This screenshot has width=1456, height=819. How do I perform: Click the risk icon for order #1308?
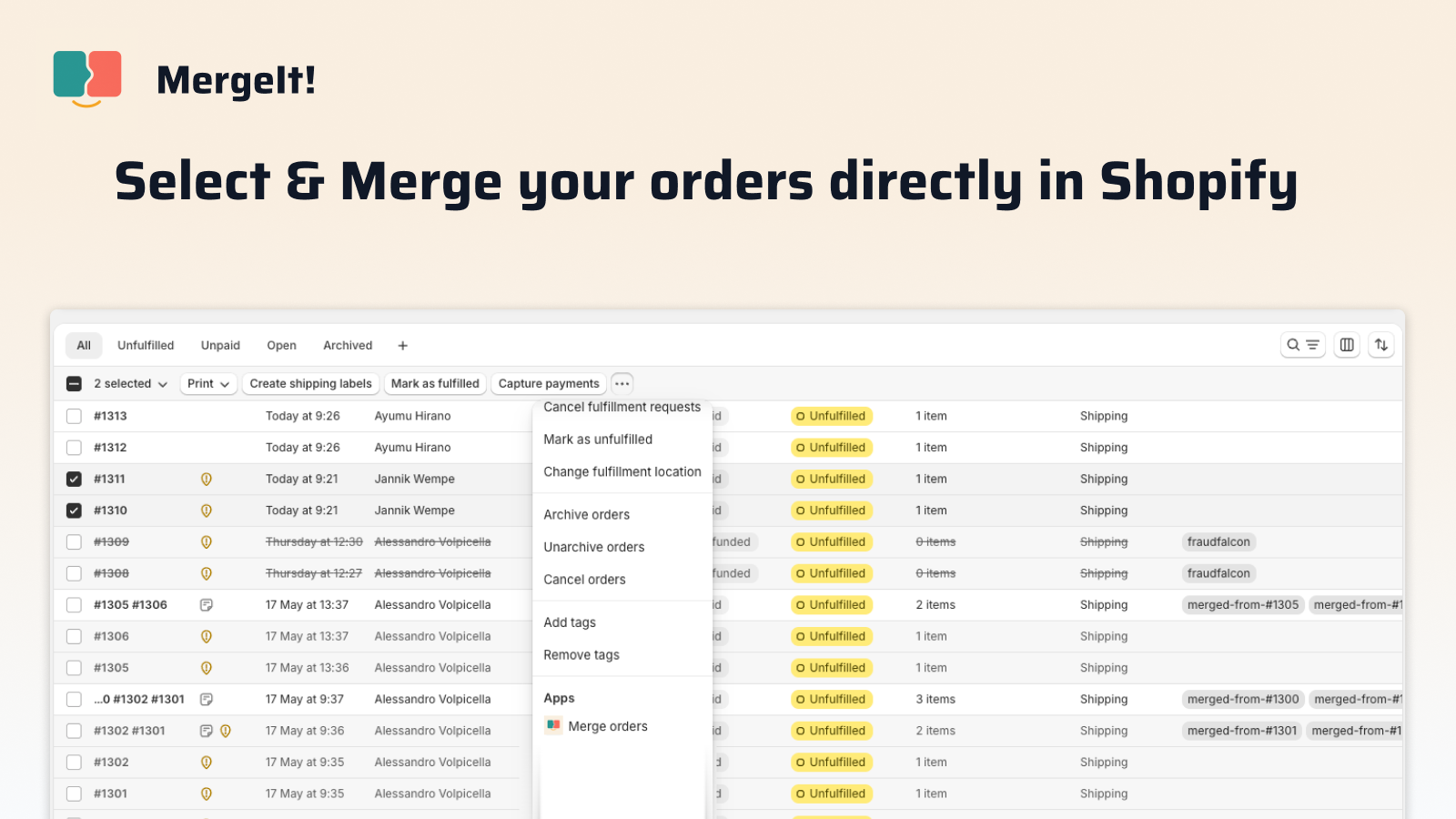(x=207, y=573)
